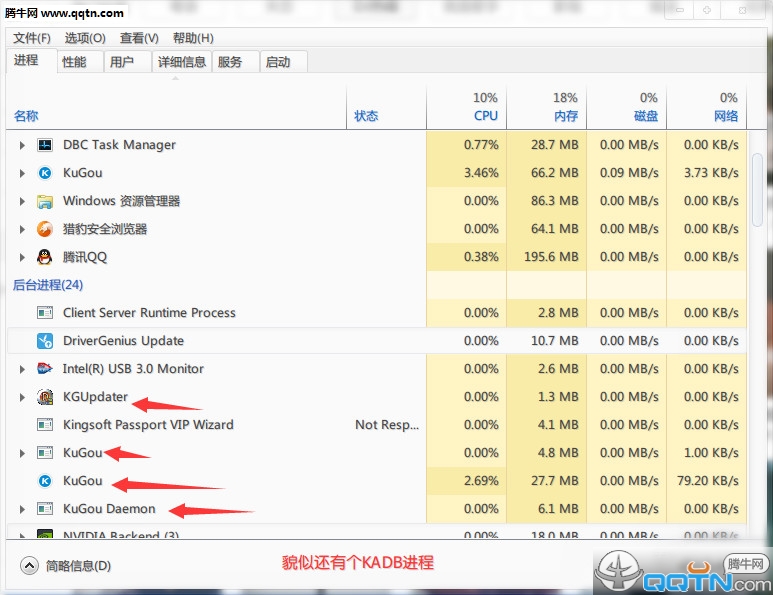
Task: Click the 195.6 MB memory value for 腾讯QQ
Action: 551,257
